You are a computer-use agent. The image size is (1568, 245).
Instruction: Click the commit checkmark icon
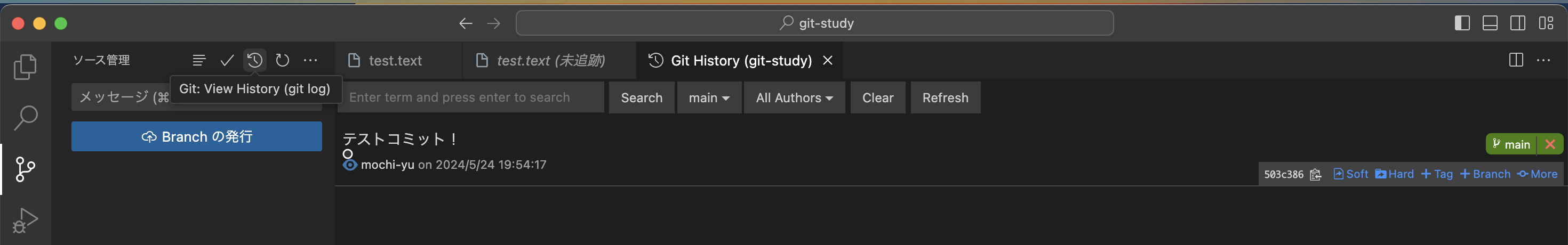point(227,60)
